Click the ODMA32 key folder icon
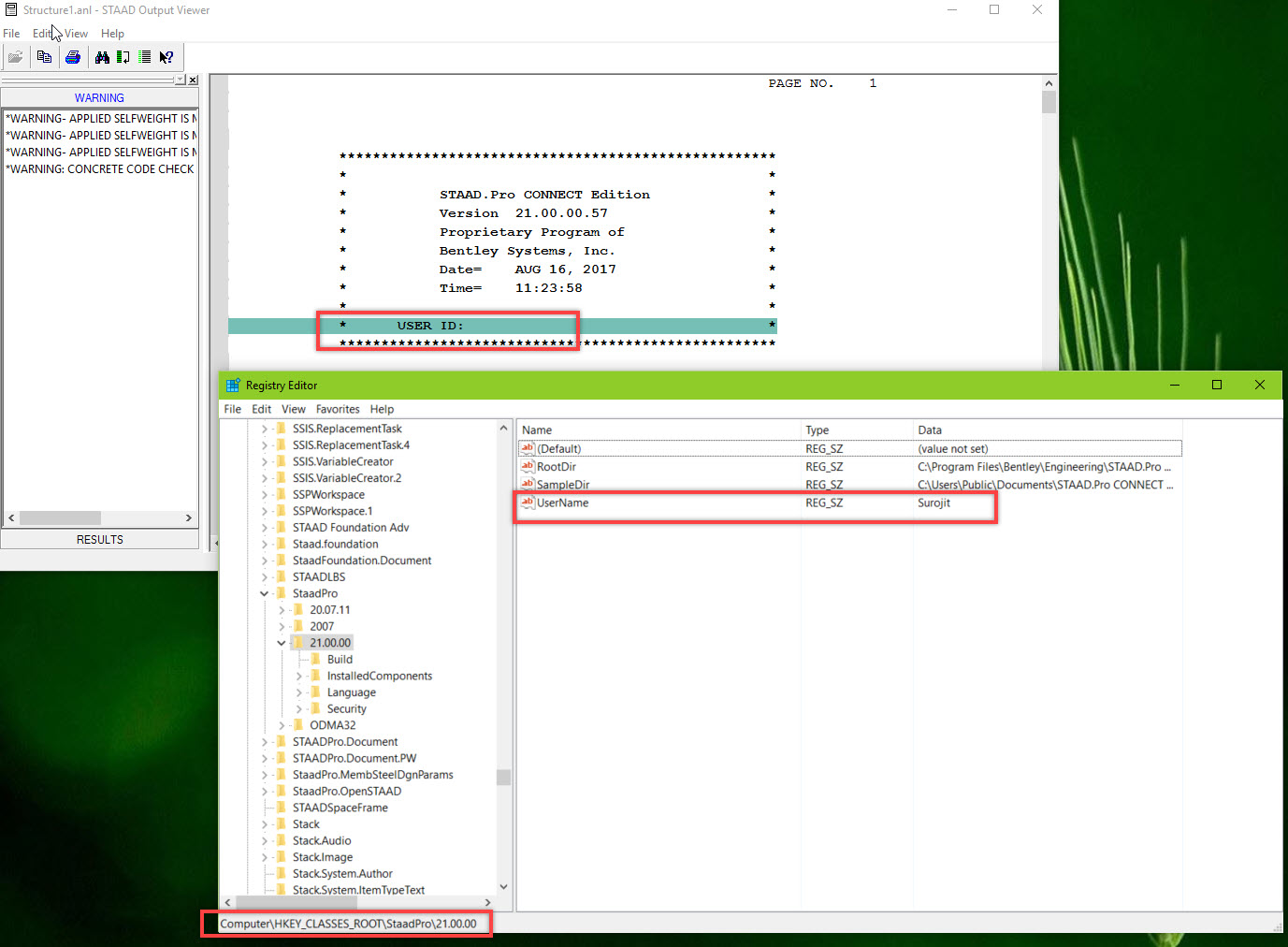 [x=298, y=724]
